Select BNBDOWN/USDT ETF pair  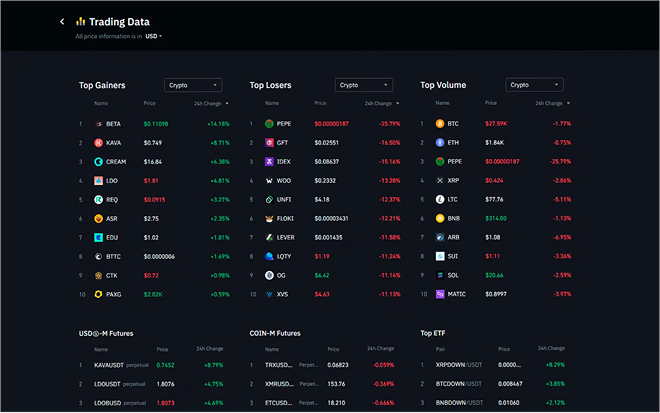coord(459,403)
